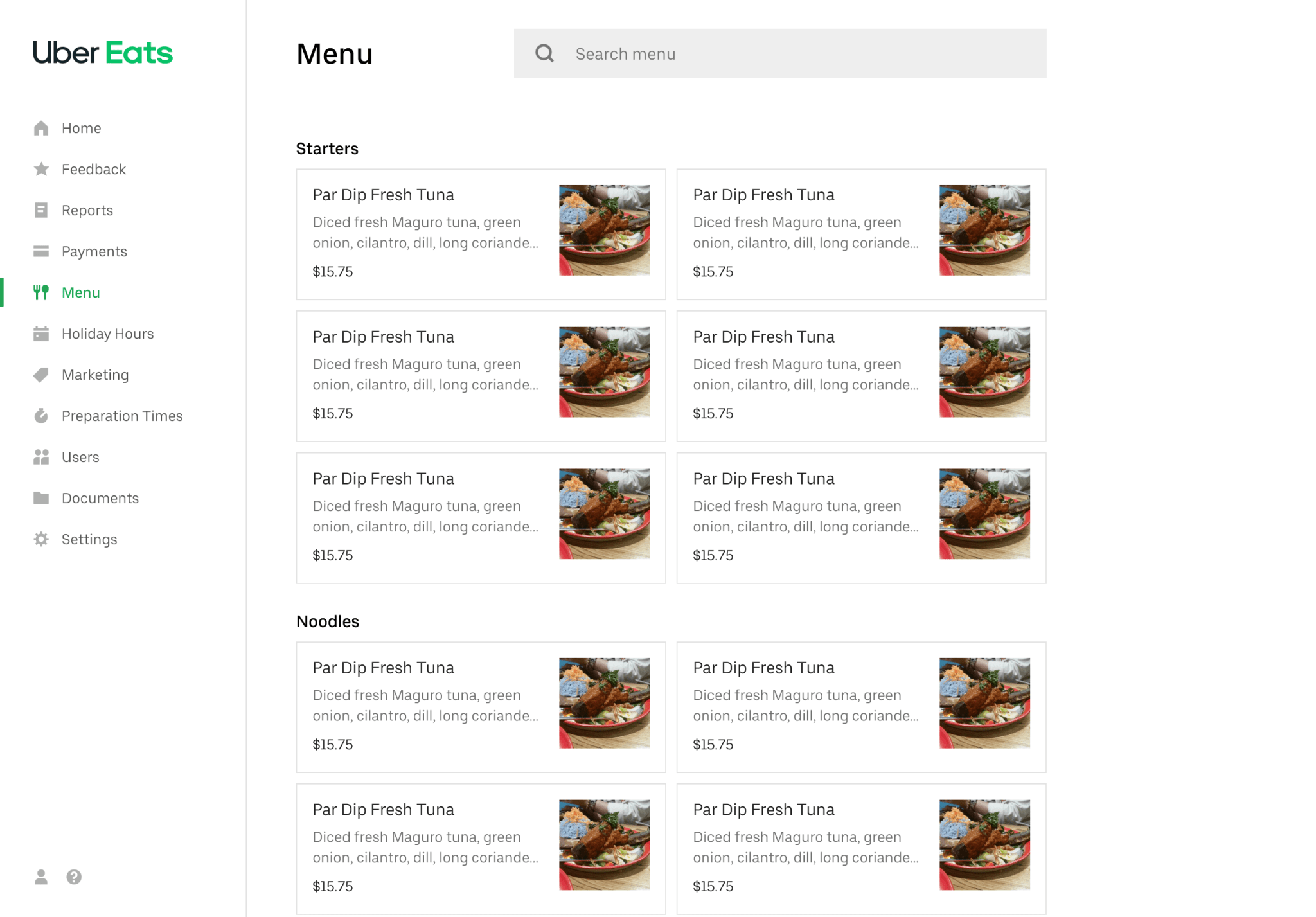Viewport: 1316px width, 917px height.
Task: Open Preparation Times in the sidebar
Action: tap(122, 416)
